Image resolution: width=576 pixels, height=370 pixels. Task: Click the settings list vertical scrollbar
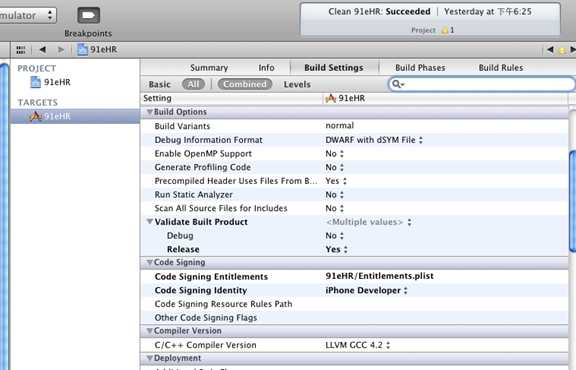(572, 201)
